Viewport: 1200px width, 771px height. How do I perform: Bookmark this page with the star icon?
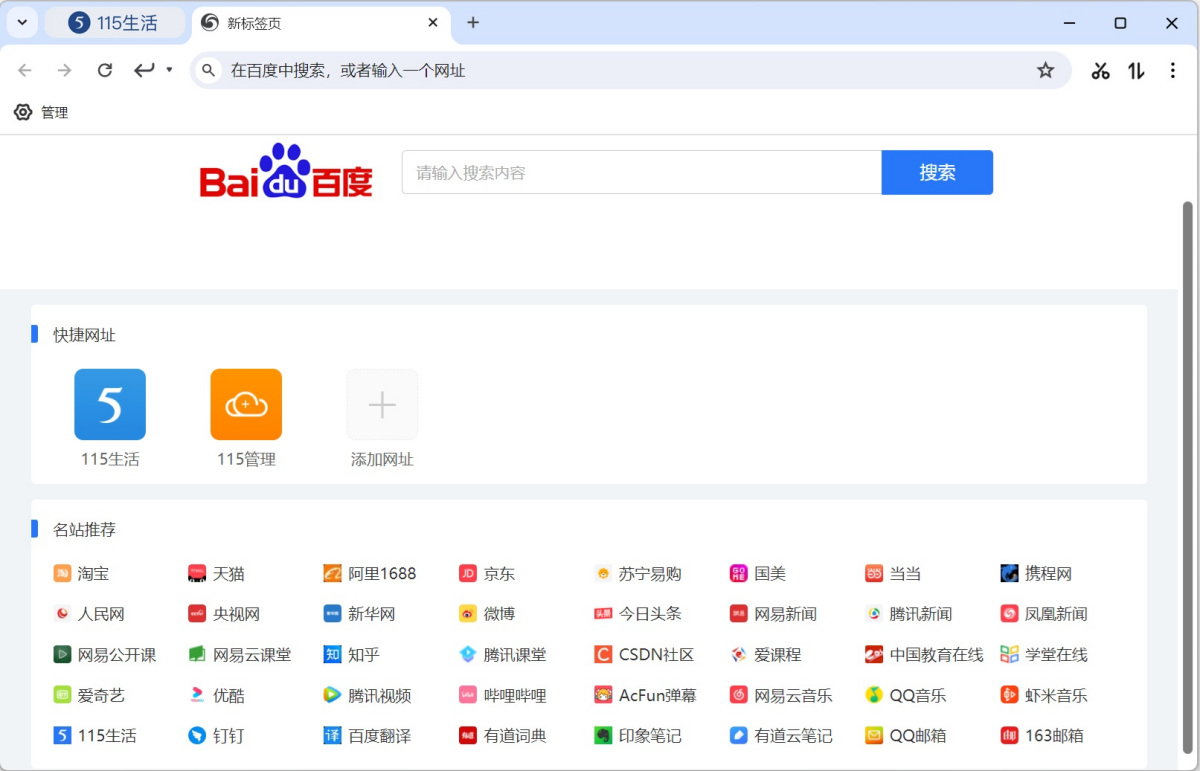click(x=1045, y=70)
